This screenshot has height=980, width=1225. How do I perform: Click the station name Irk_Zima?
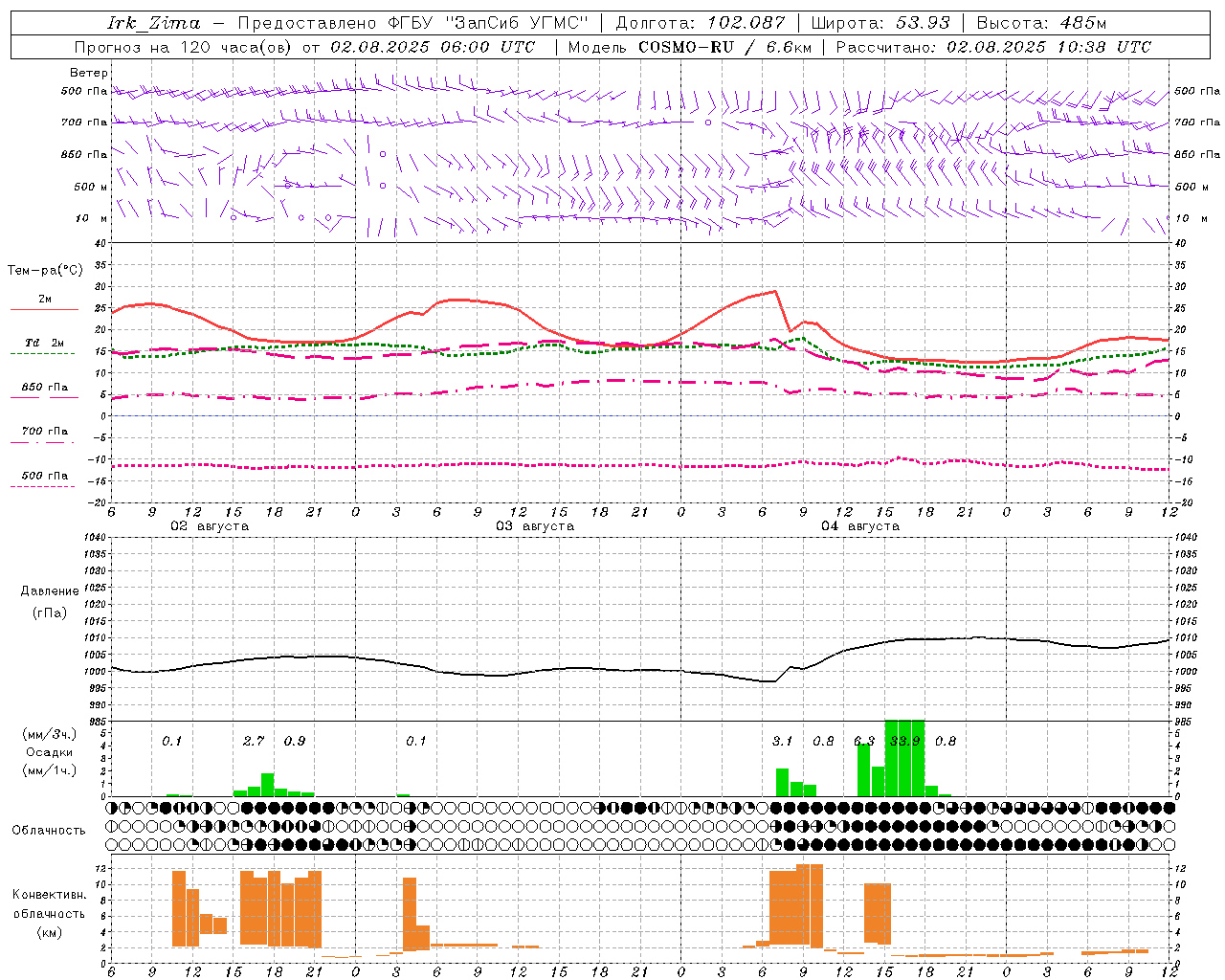(154, 23)
